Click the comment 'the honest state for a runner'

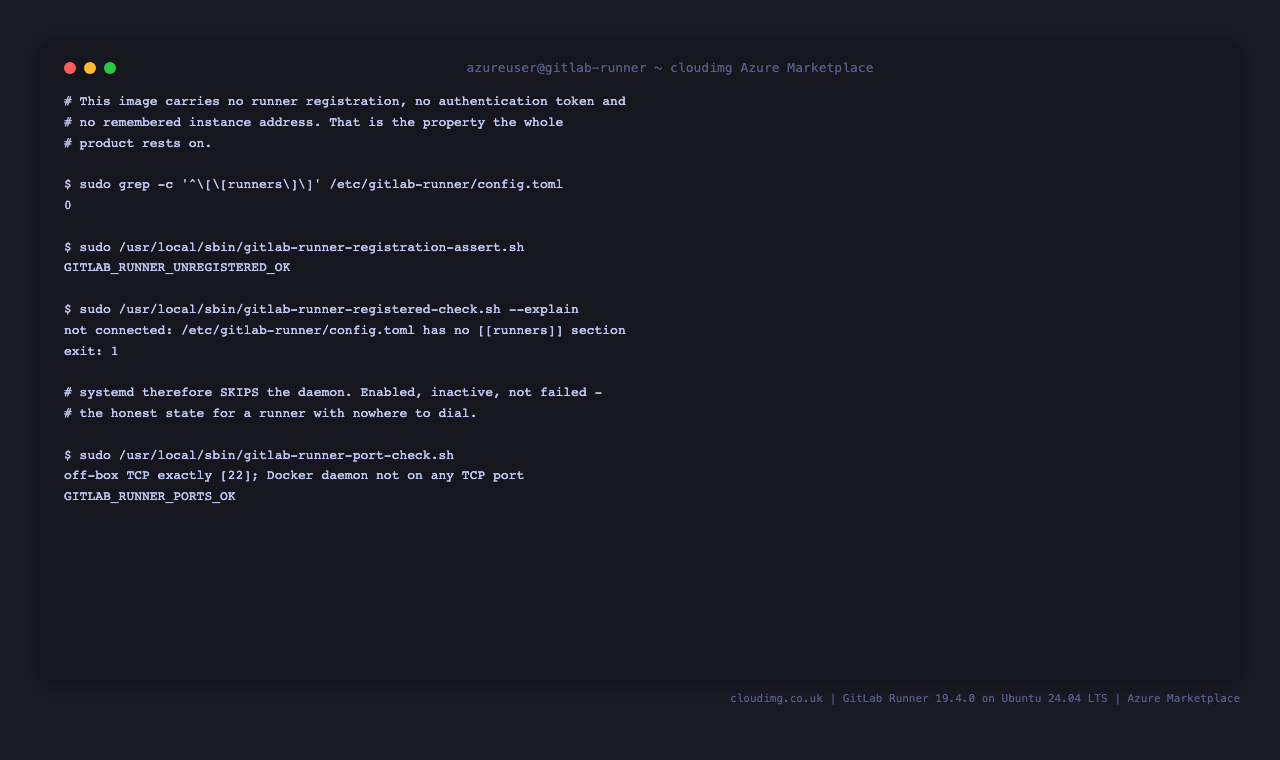pos(271,413)
